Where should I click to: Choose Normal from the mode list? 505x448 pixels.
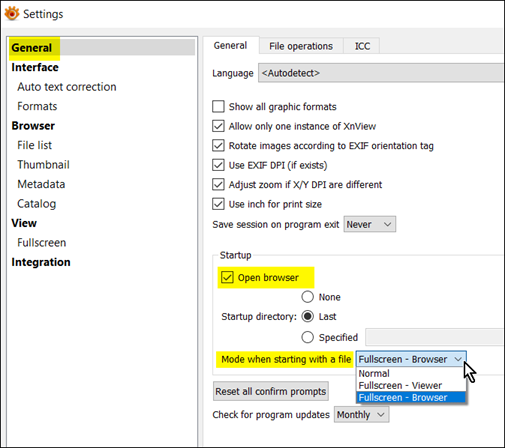coord(411,374)
